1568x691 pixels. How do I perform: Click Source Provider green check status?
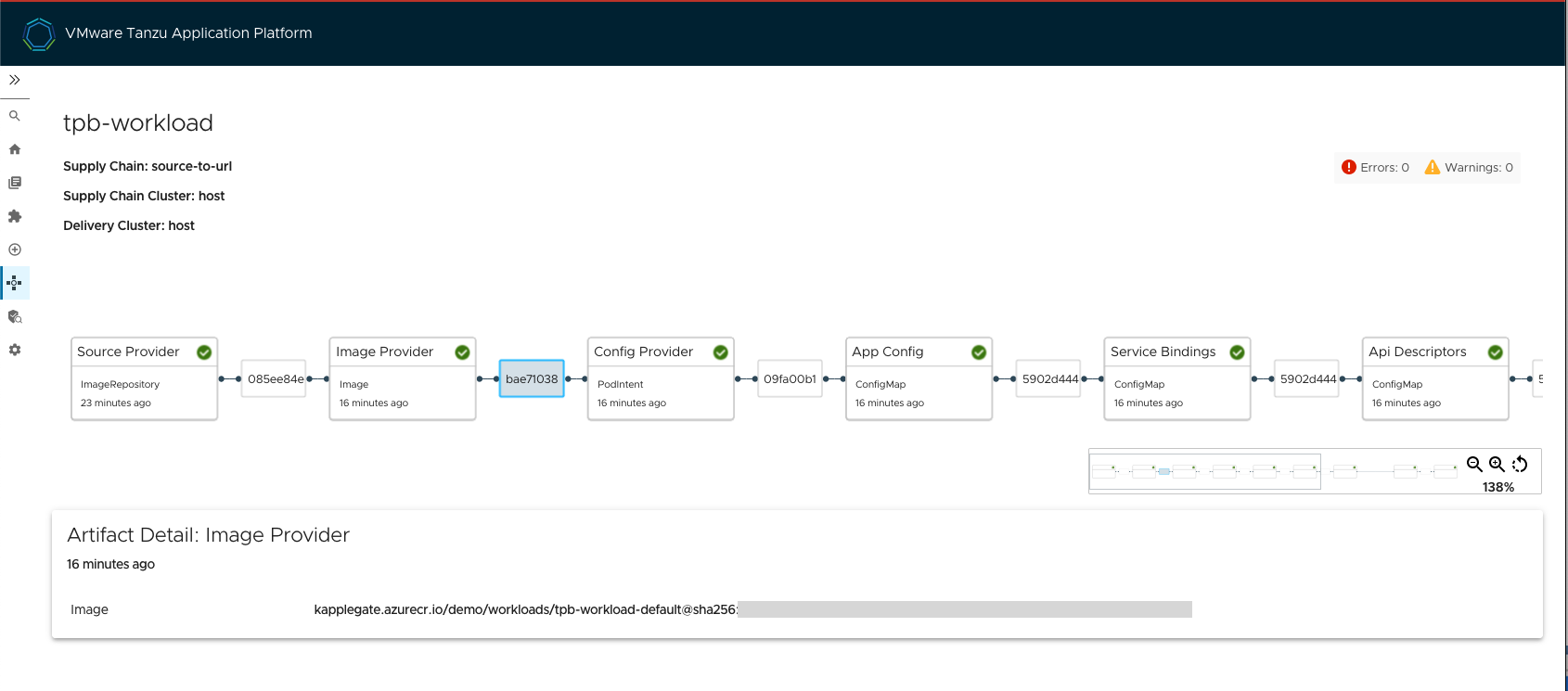coord(204,352)
